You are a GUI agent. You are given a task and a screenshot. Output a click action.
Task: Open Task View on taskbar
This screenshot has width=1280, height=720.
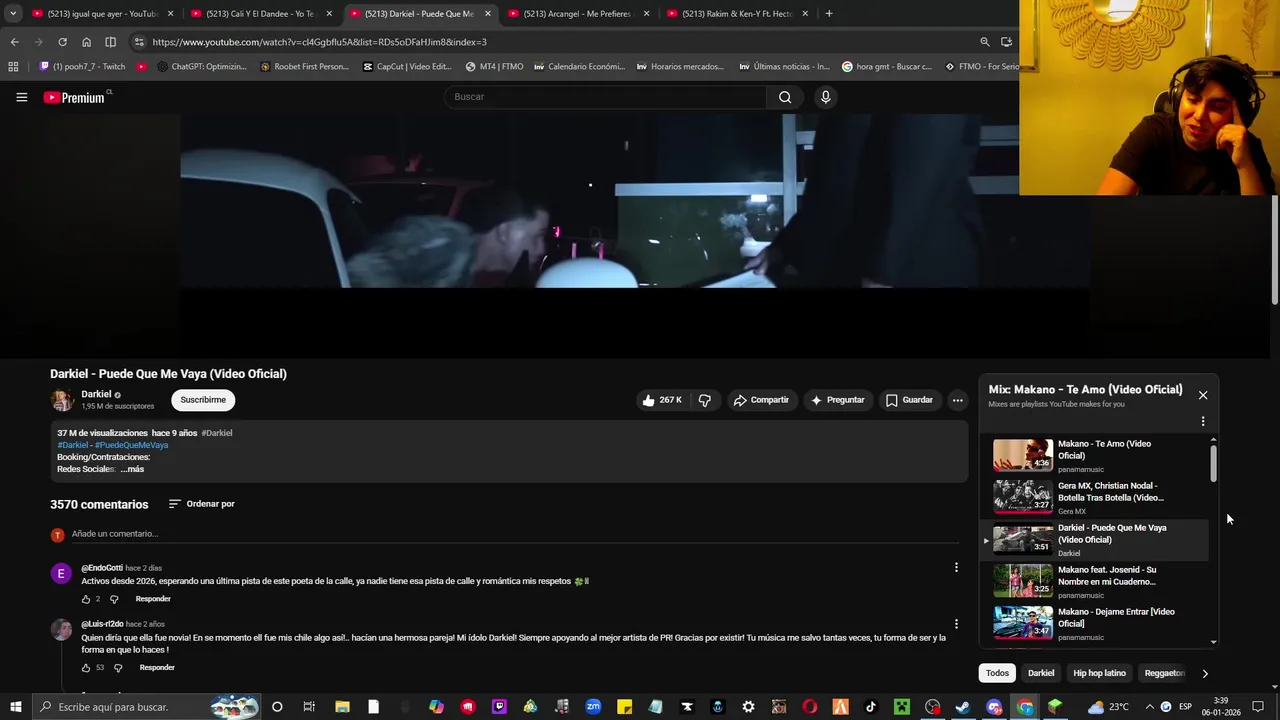[309, 707]
